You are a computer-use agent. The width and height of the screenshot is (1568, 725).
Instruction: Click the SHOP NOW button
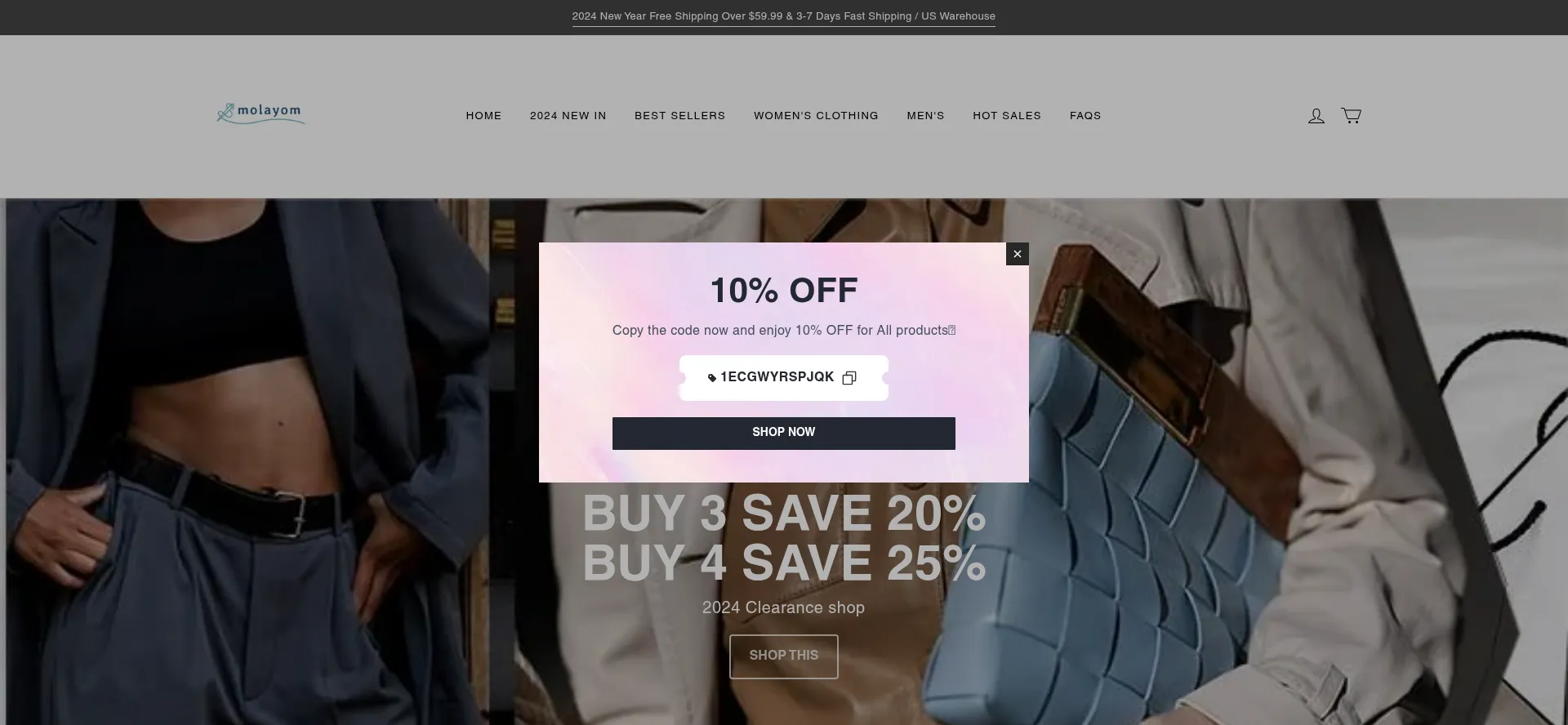click(783, 433)
